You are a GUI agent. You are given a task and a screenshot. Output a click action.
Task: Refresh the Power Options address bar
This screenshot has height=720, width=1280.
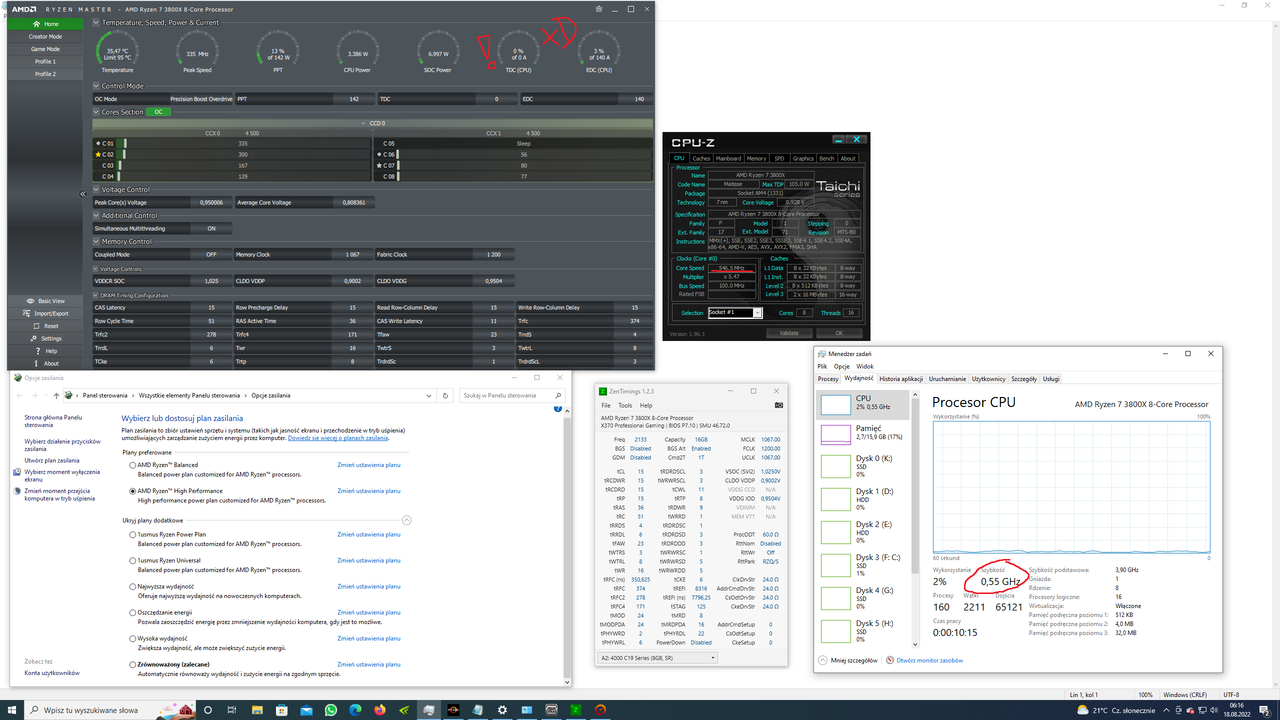tap(445, 395)
